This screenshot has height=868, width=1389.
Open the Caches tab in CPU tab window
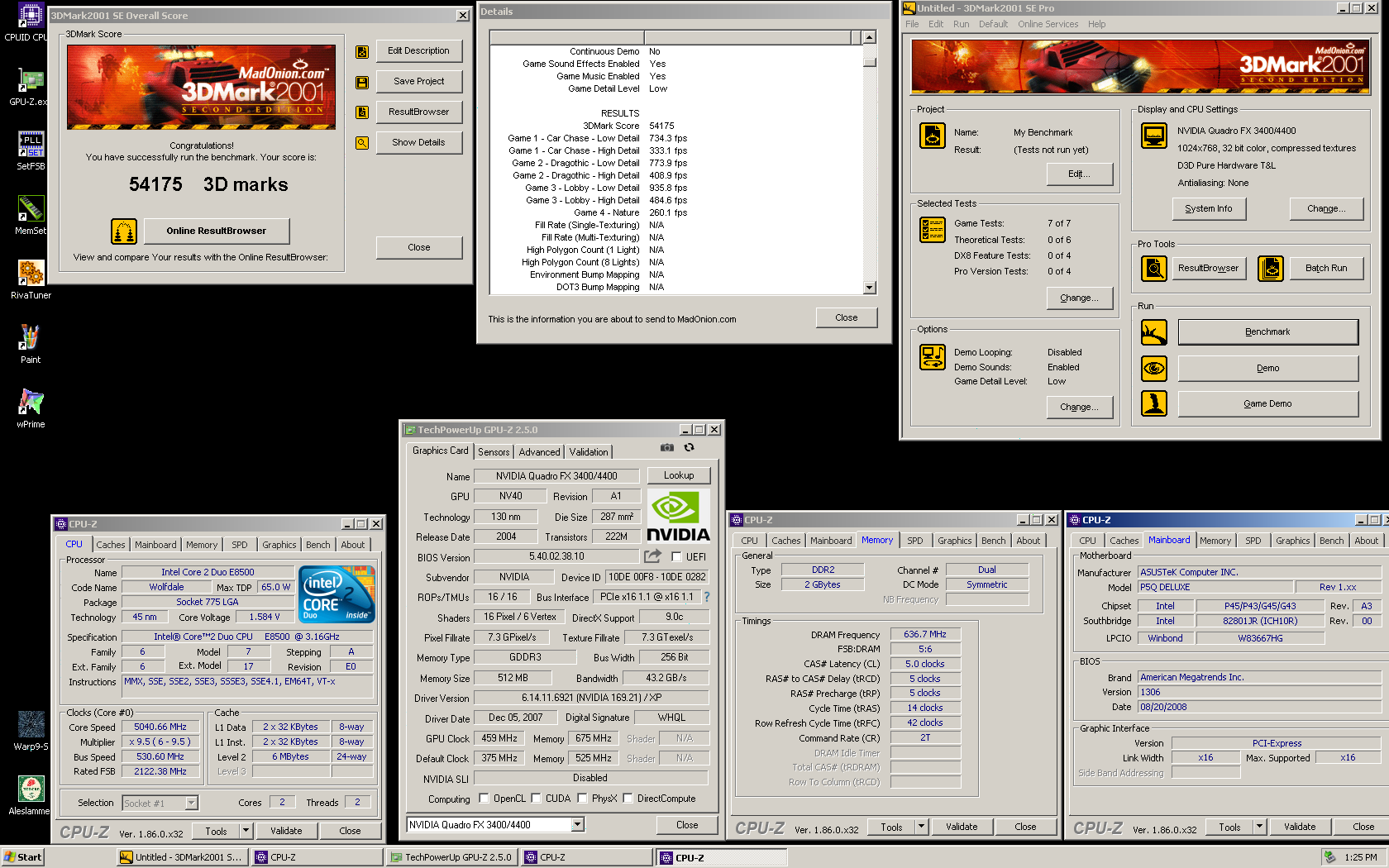pyautogui.click(x=111, y=546)
